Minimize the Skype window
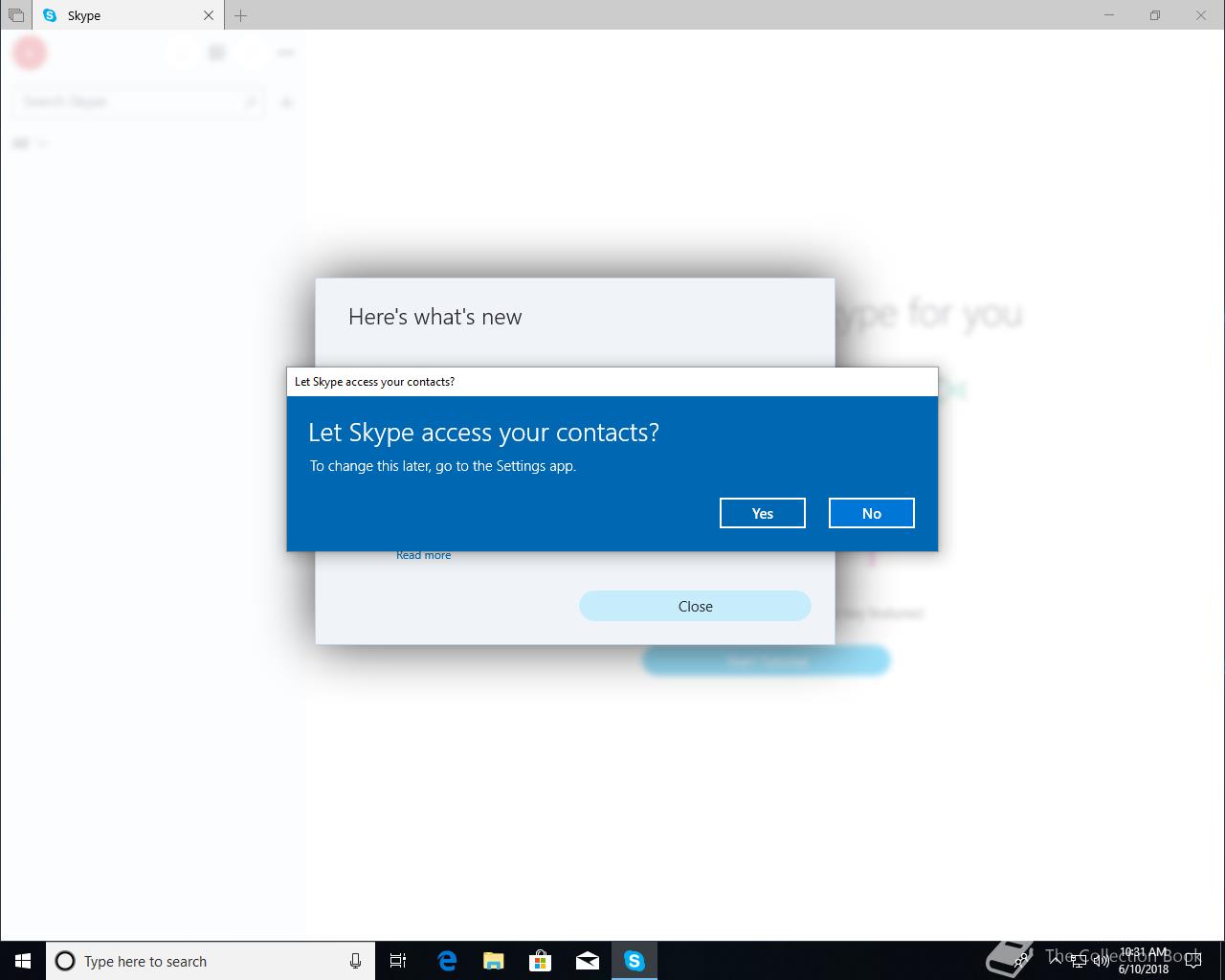Viewport: 1225px width, 980px height. [1109, 15]
